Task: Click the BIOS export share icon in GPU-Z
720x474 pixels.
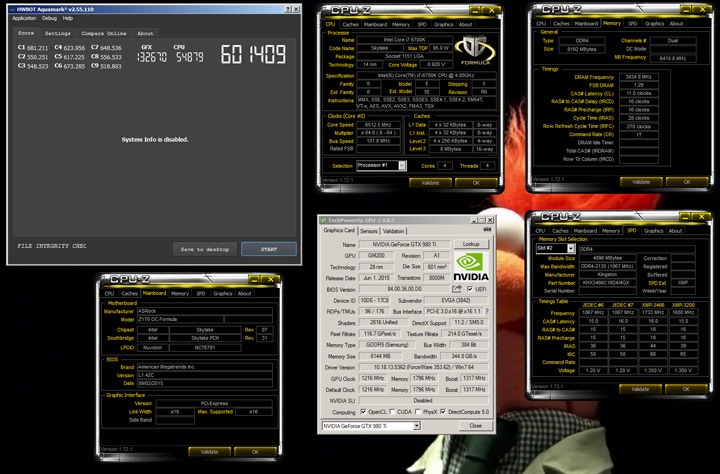Action: [x=456, y=289]
